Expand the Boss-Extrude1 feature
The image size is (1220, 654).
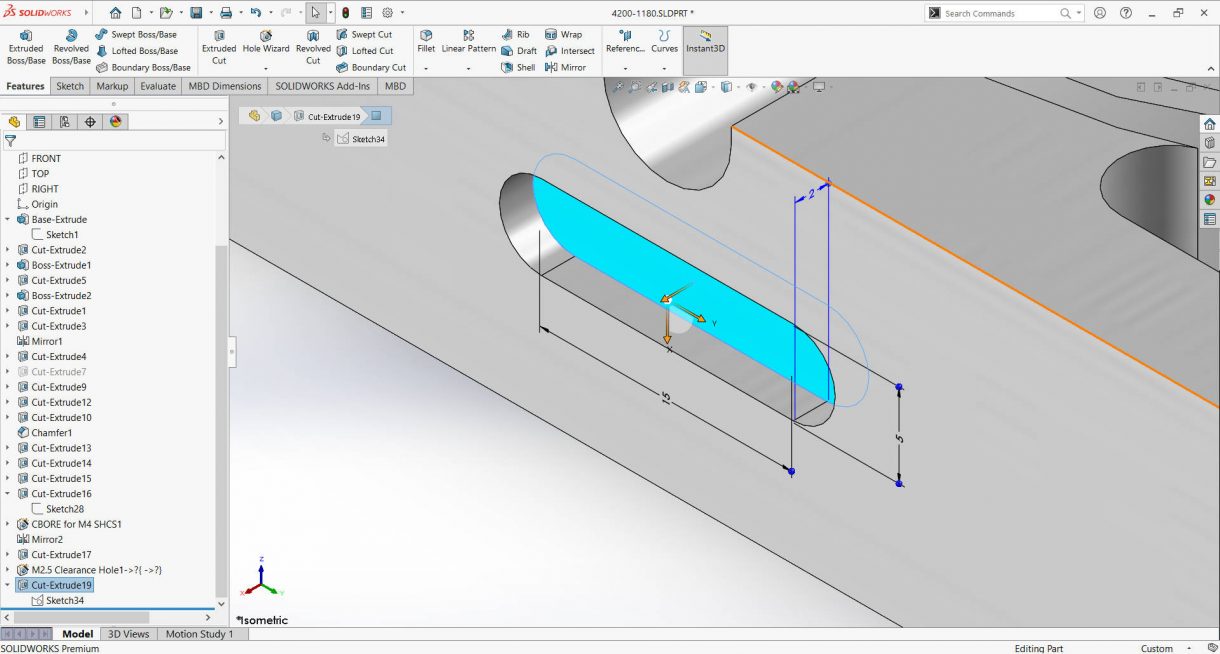click(x=8, y=265)
